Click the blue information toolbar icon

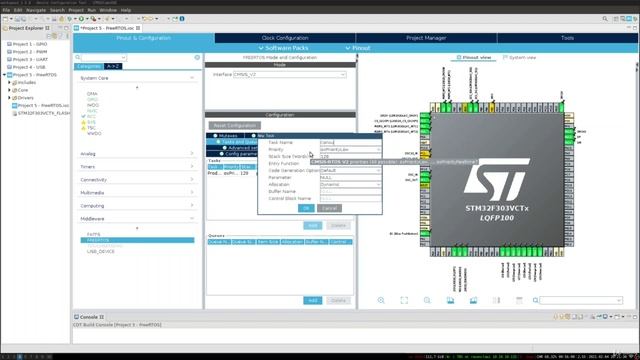point(182,19)
